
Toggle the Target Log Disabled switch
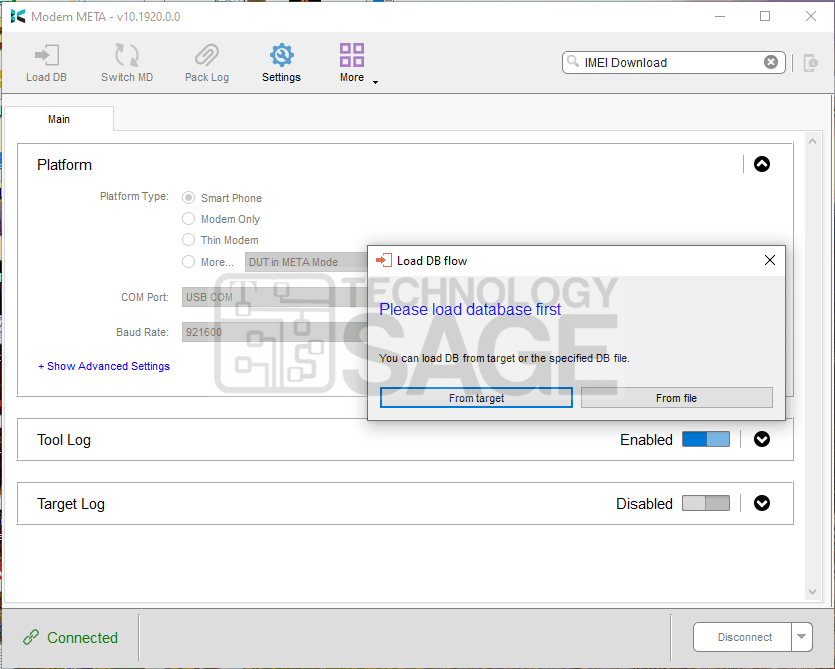pyautogui.click(x=706, y=503)
